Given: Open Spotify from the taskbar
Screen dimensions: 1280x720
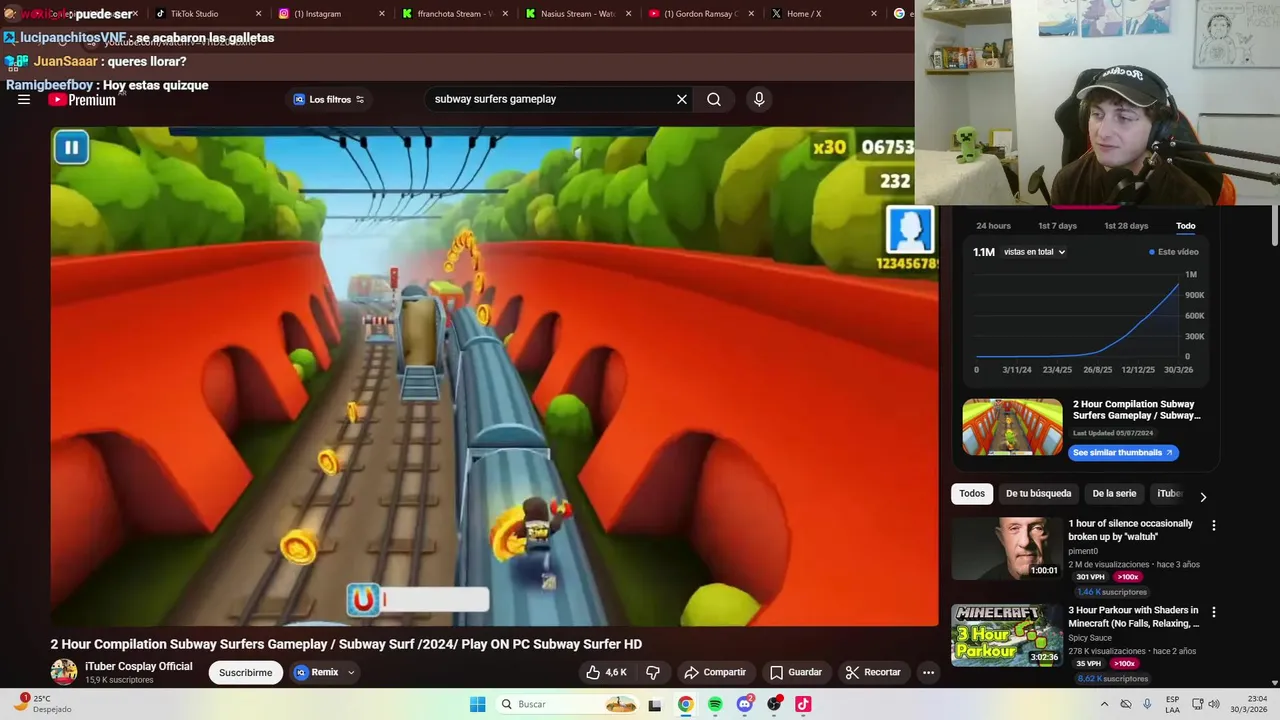Looking at the screenshot, I should tap(715, 704).
